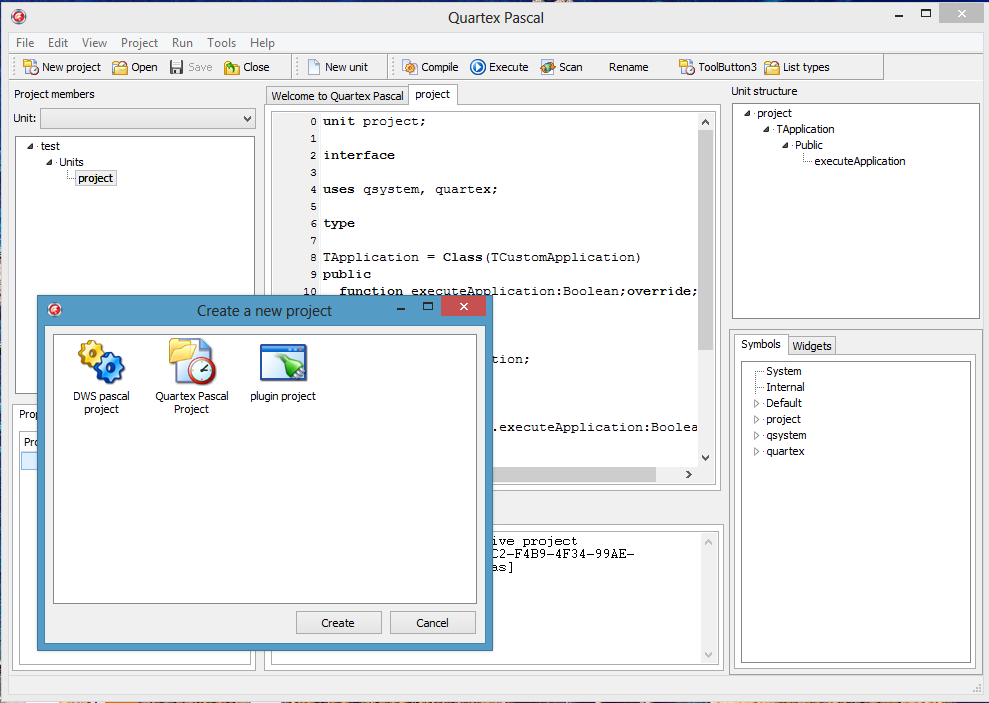Click the ToolButton3 toolbar icon
The height and width of the screenshot is (703, 989).
tap(687, 67)
